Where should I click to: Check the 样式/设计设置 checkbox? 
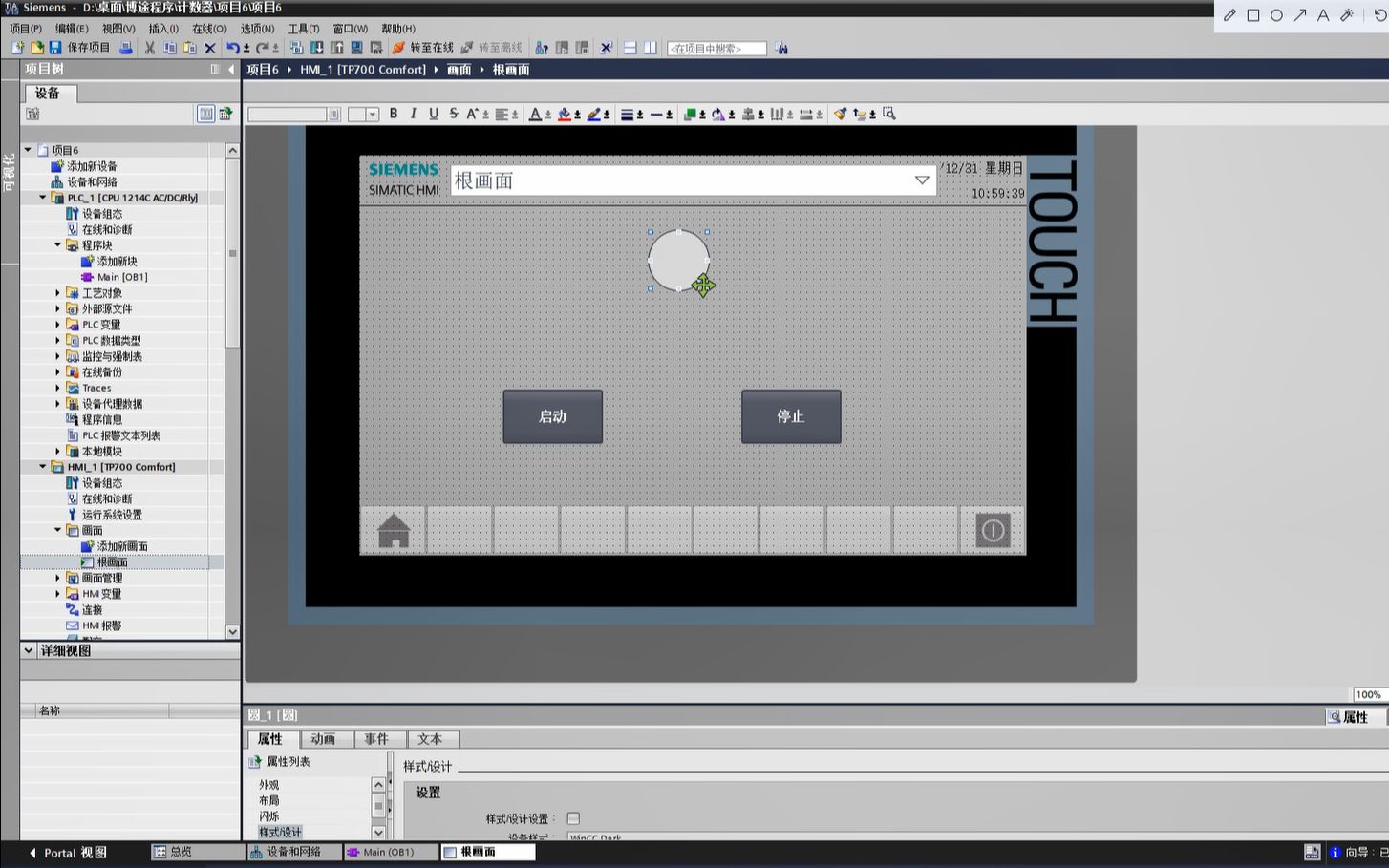click(573, 818)
